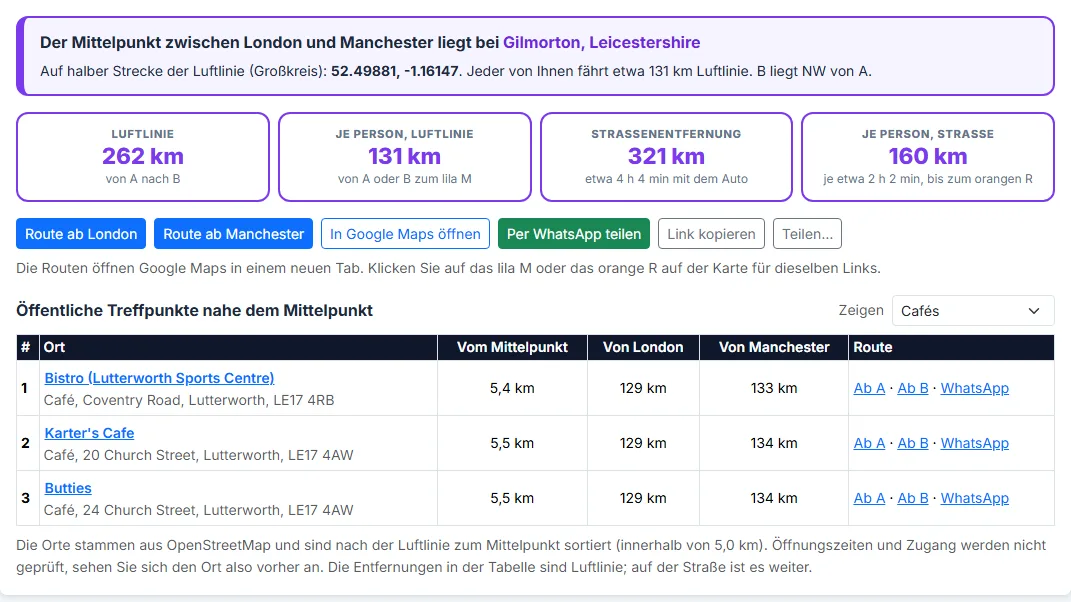Open the Cafés category dropdown
This screenshot has width=1071, height=602.
point(973,311)
